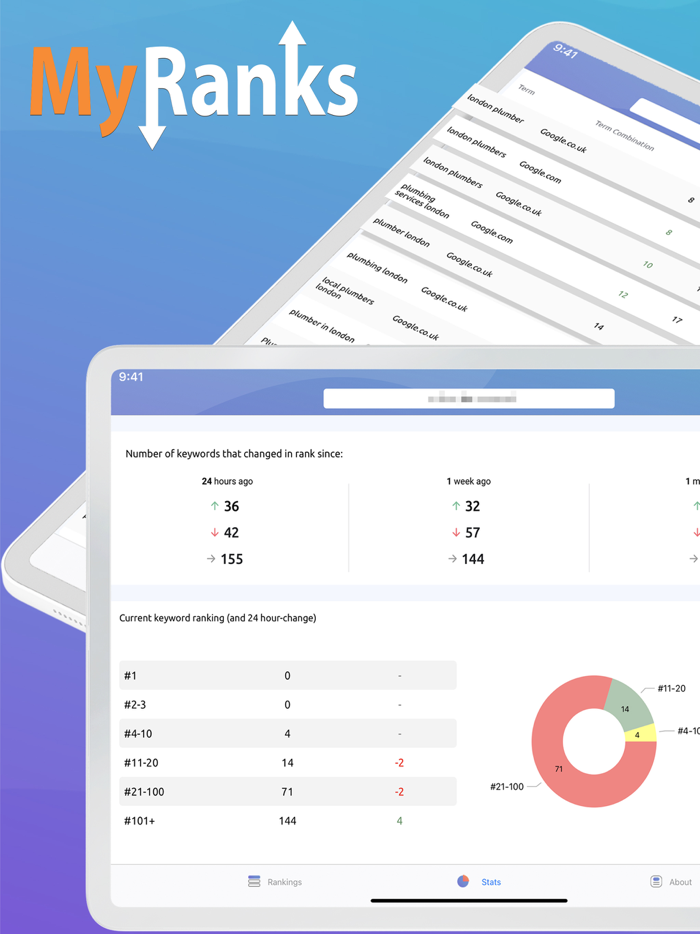Viewport: 700px width, 934px height.
Task: Click the green 4 change in #101+ row
Action: (x=399, y=821)
